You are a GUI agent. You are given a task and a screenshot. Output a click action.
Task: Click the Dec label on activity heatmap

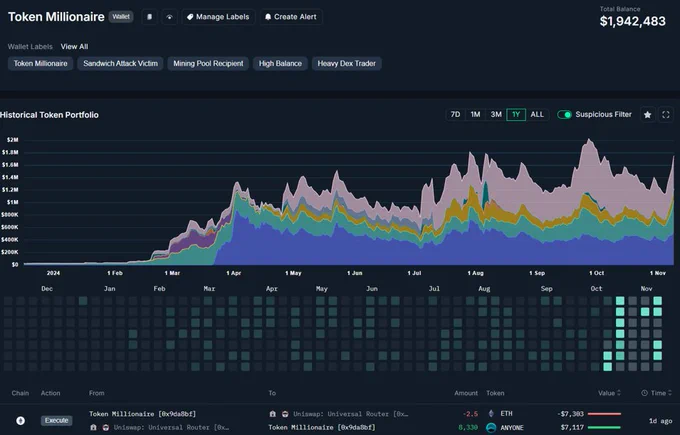tap(47, 288)
